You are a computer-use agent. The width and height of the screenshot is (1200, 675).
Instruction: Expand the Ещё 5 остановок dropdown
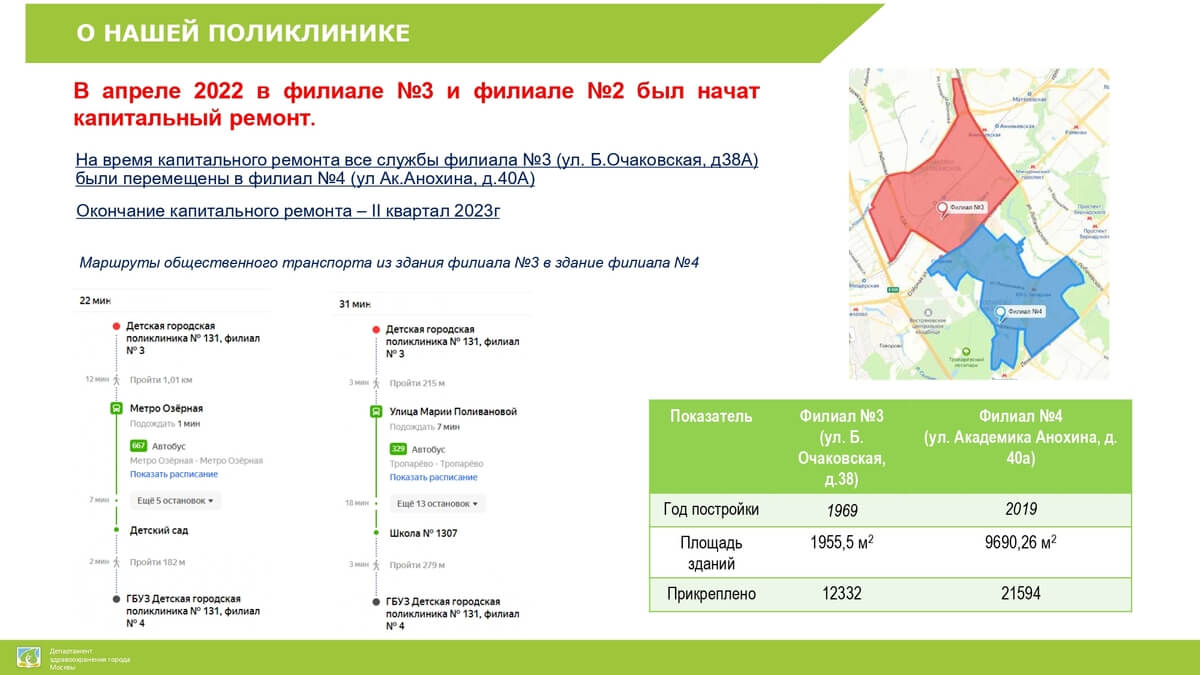tap(175, 500)
